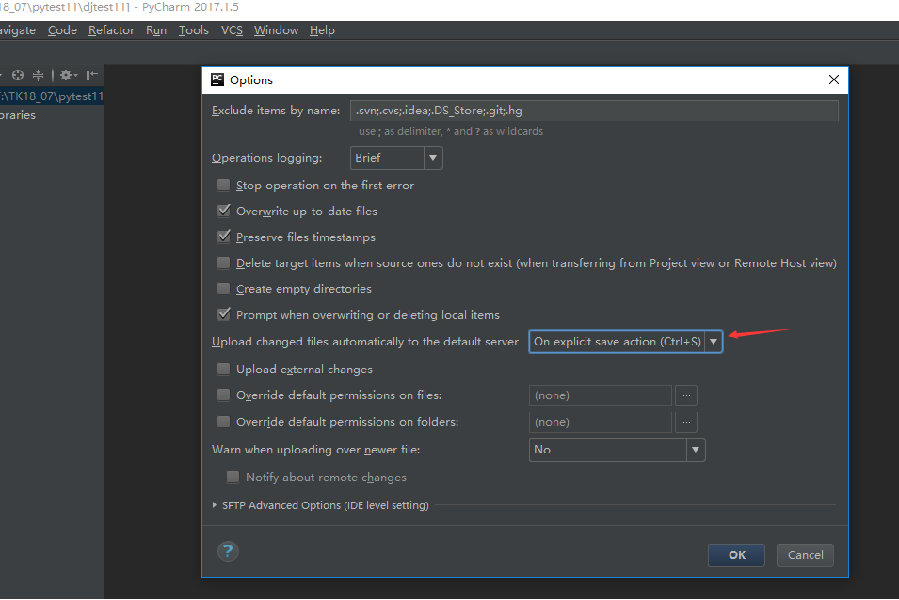Click the help question mark icon
899x600 pixels.
tap(228, 552)
